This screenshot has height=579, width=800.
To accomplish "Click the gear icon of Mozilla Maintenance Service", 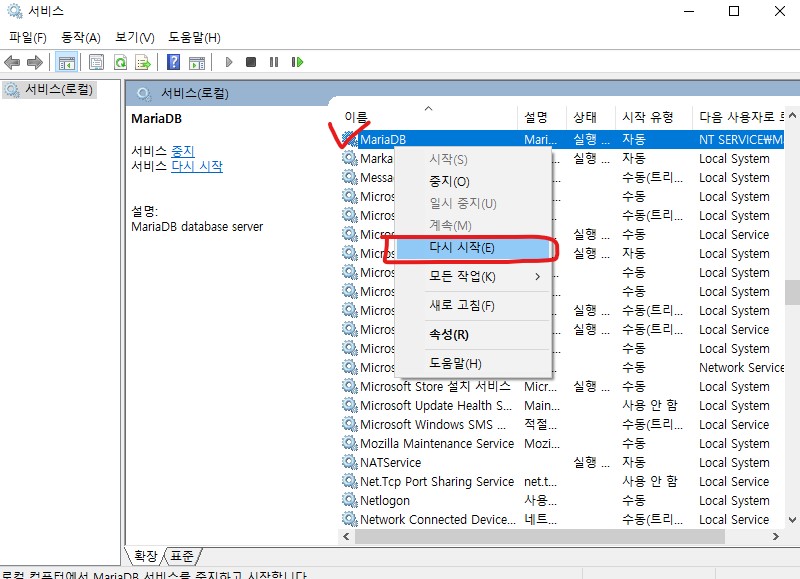I will (349, 443).
